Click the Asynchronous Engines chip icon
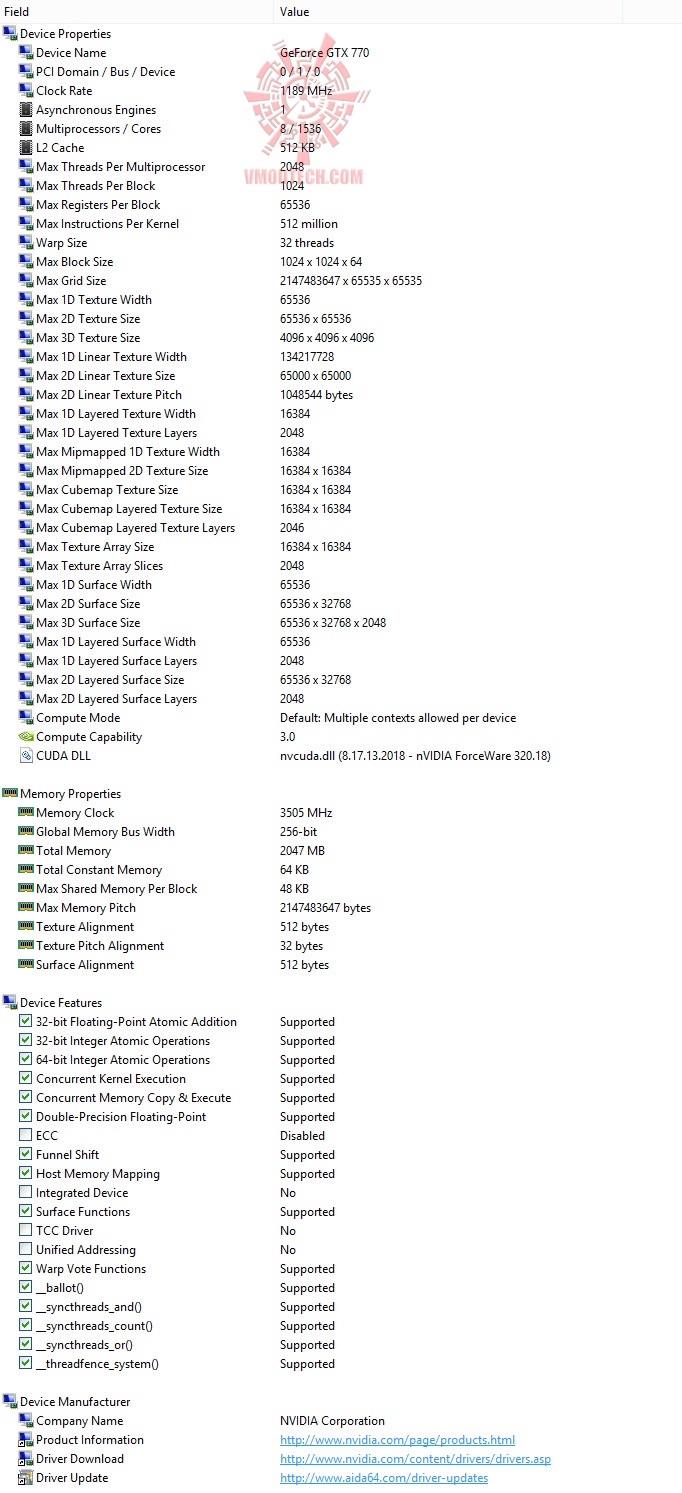Screen dimensions: 682x1493 tap(26, 110)
